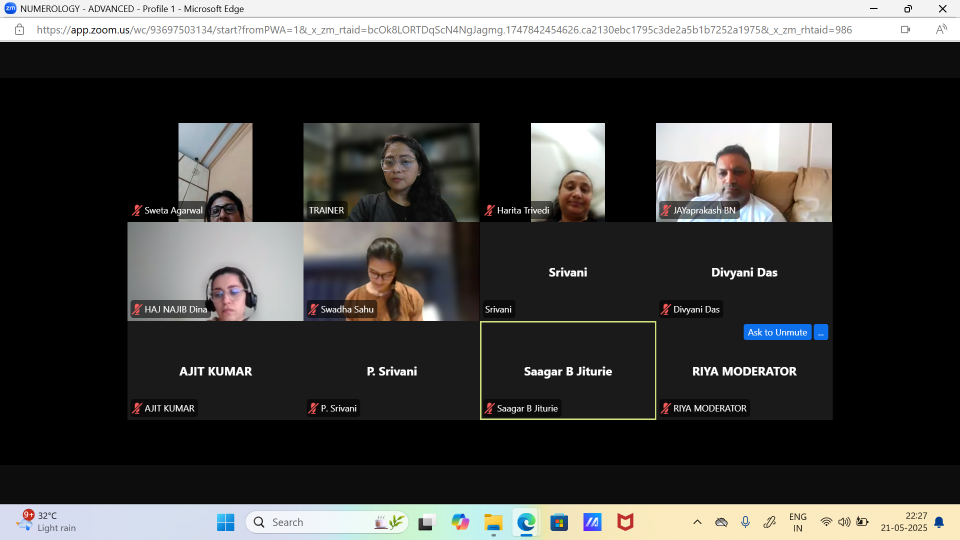Click the muted mic icon beside Sweta Agarwal
960x540 pixels.
pyautogui.click(x=138, y=211)
